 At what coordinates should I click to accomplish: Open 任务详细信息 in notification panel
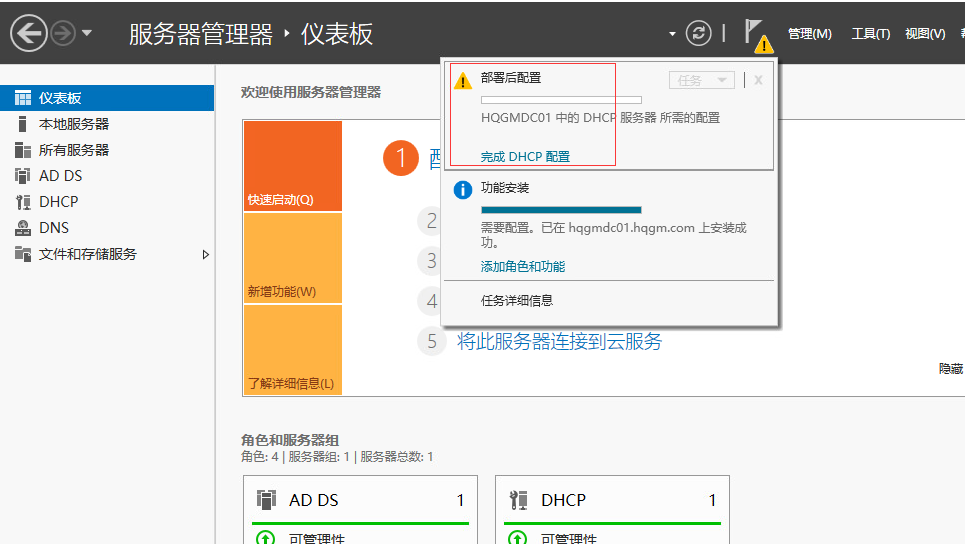[x=517, y=301]
